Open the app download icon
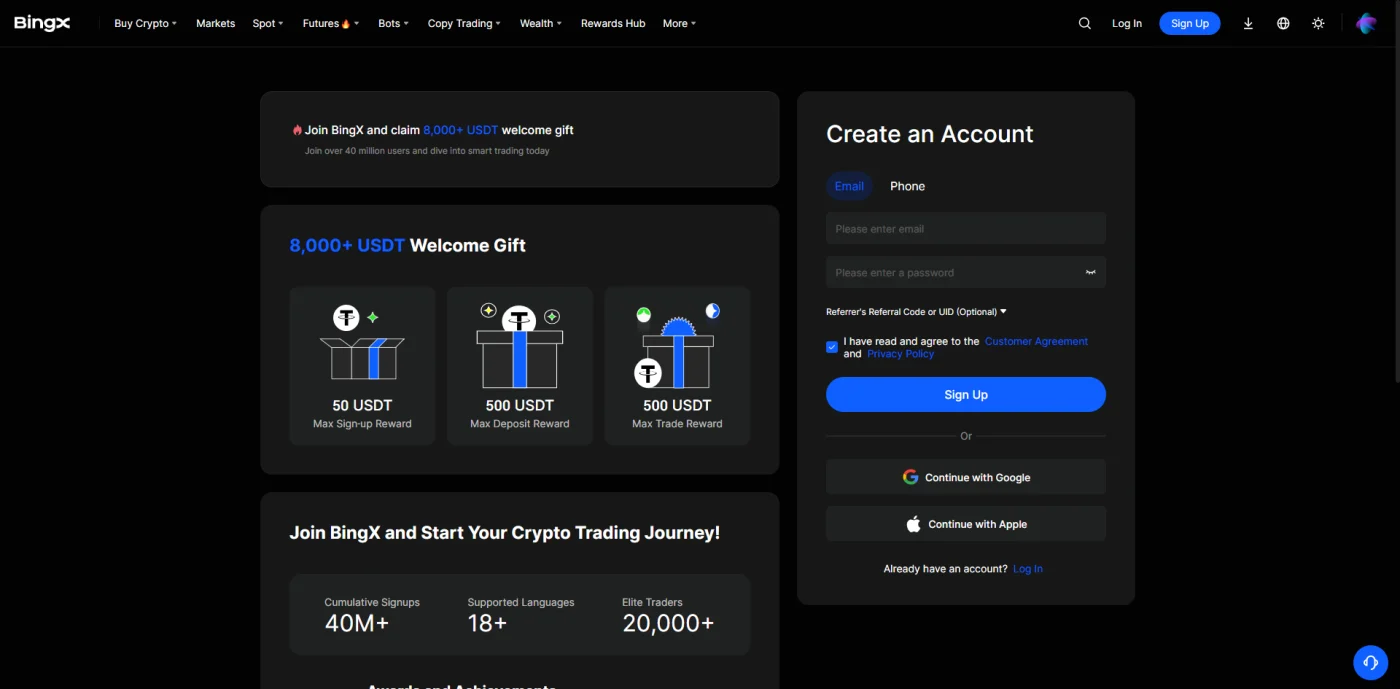 (x=1248, y=23)
